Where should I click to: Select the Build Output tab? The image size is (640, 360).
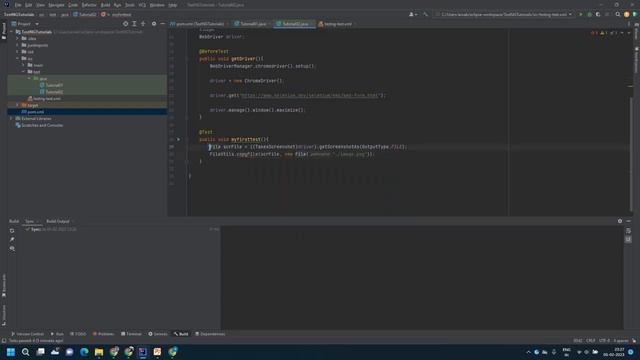coord(58,221)
